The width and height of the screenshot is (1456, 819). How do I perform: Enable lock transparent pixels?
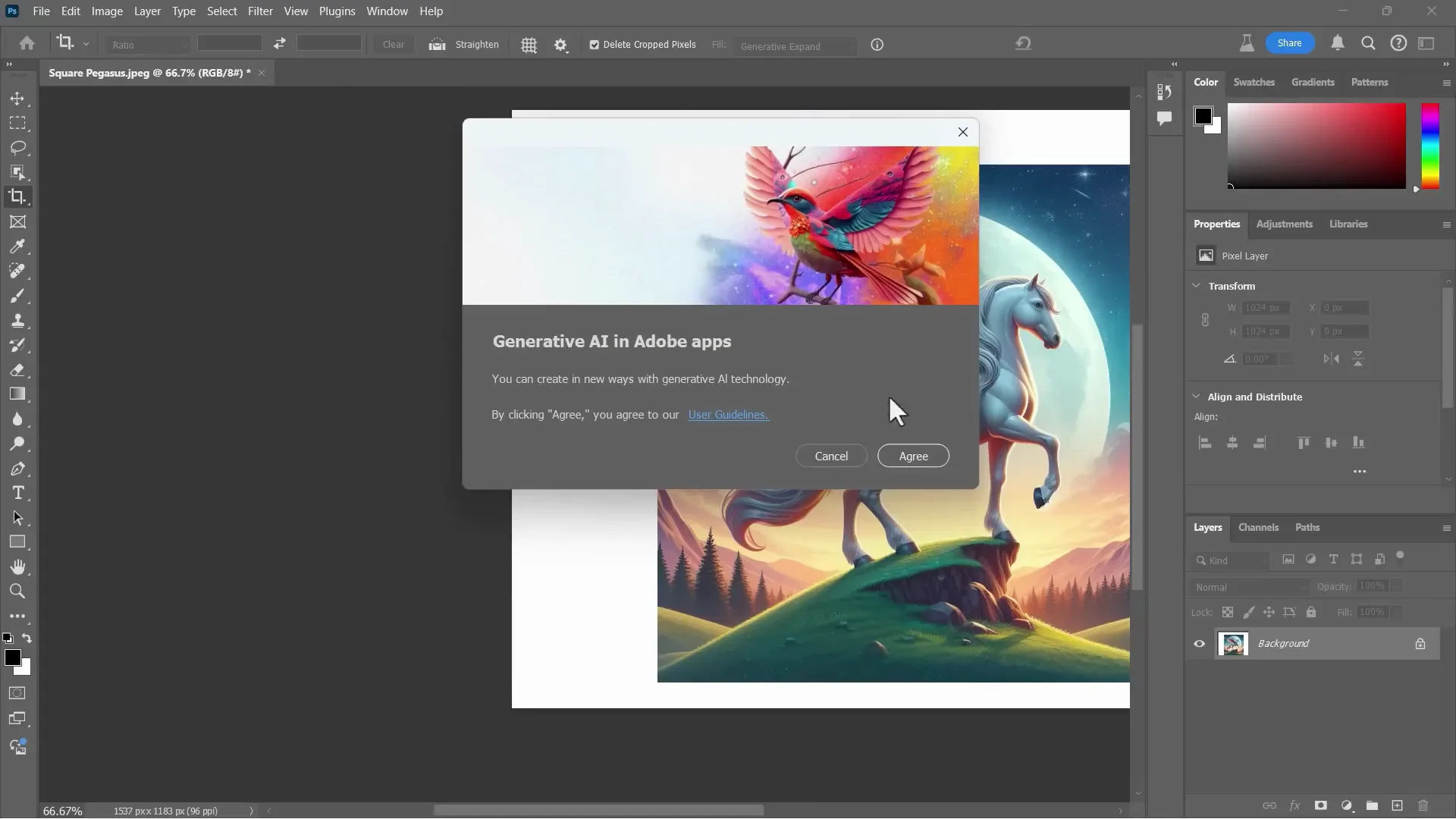pyautogui.click(x=1227, y=612)
